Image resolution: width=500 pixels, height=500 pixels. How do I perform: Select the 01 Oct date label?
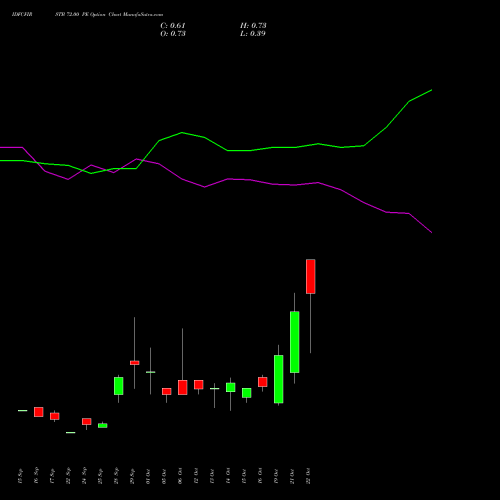(x=148, y=476)
